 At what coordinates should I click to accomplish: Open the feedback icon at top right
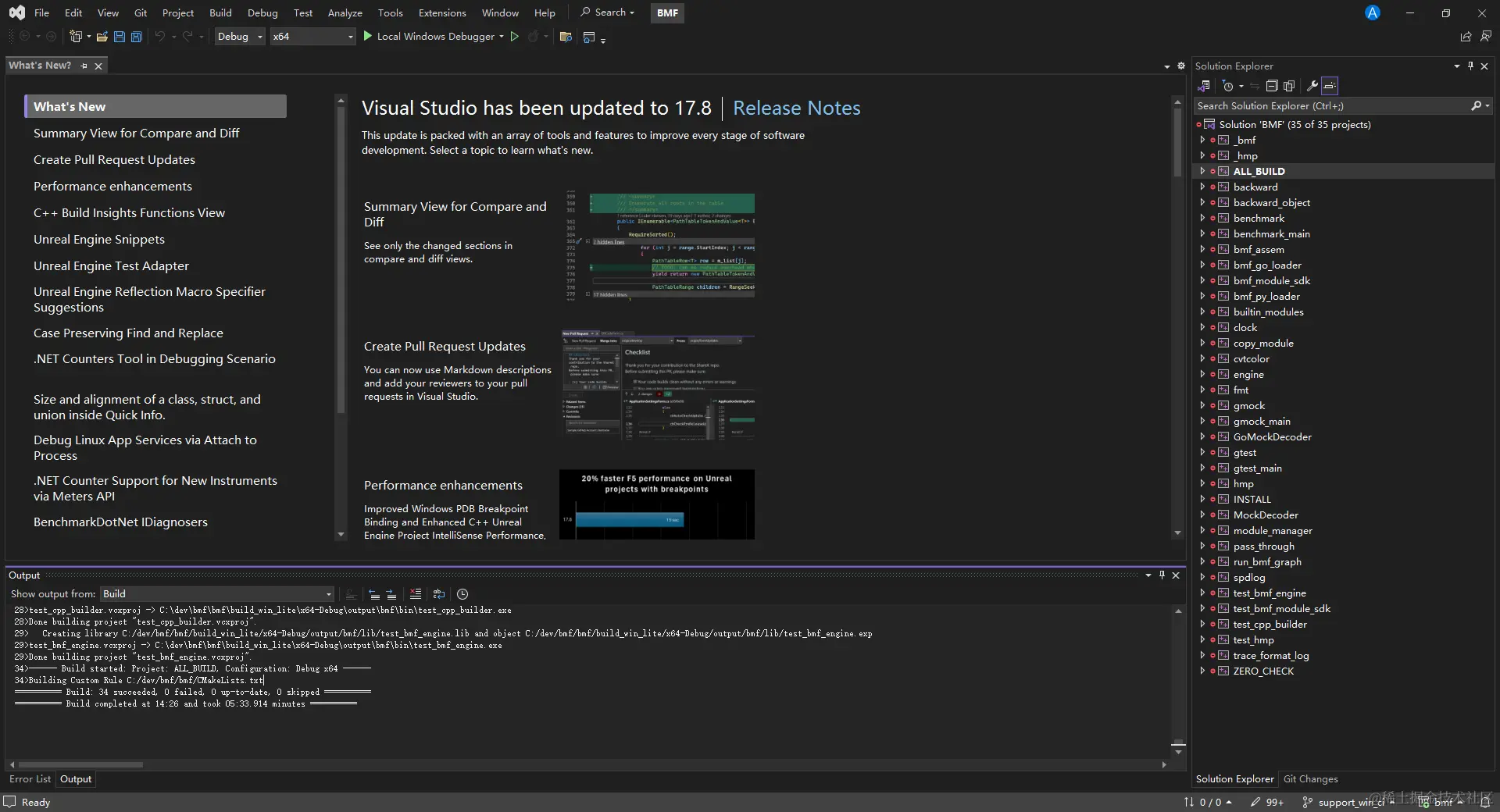tap(1485, 37)
